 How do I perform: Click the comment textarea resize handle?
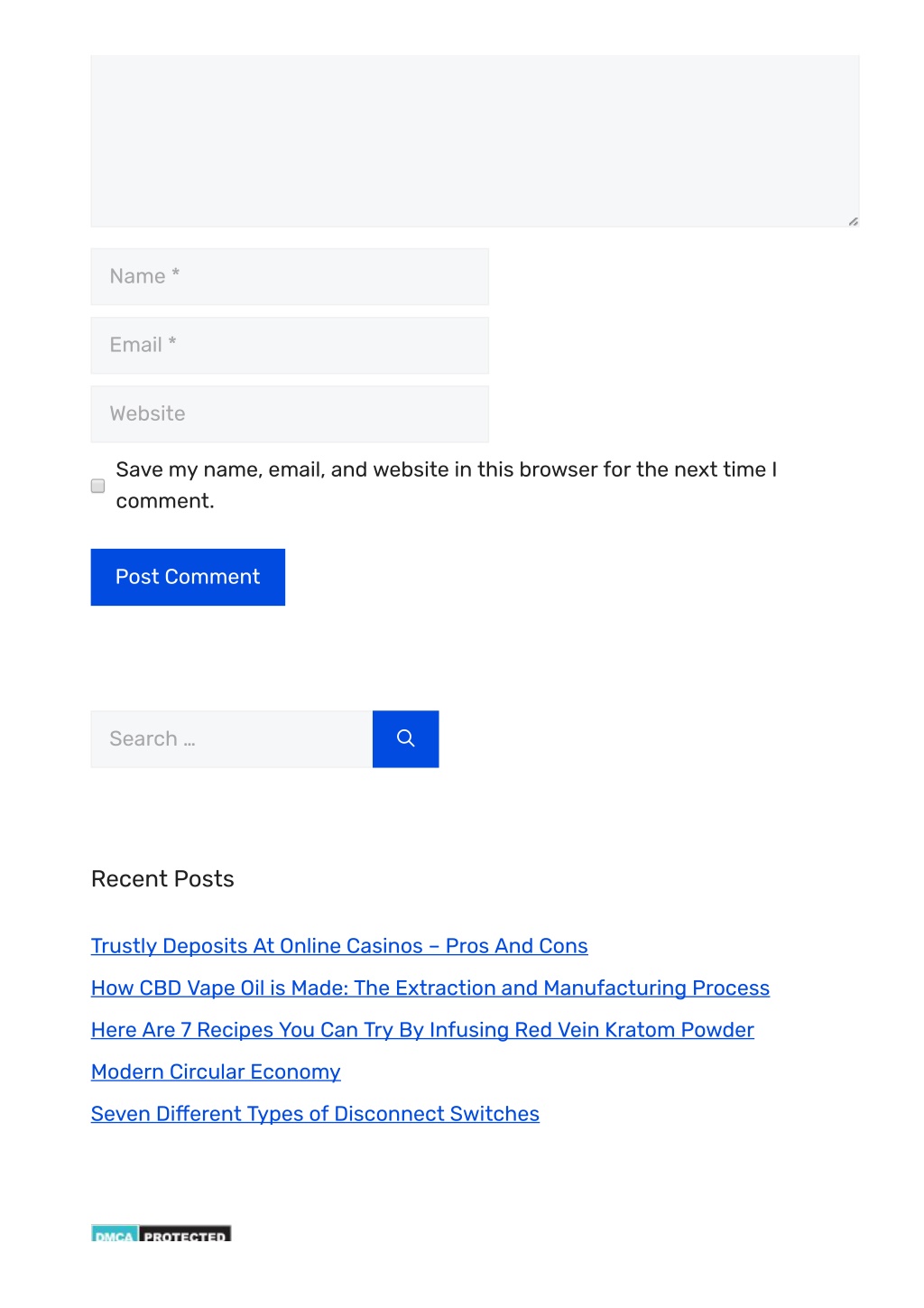point(853,221)
